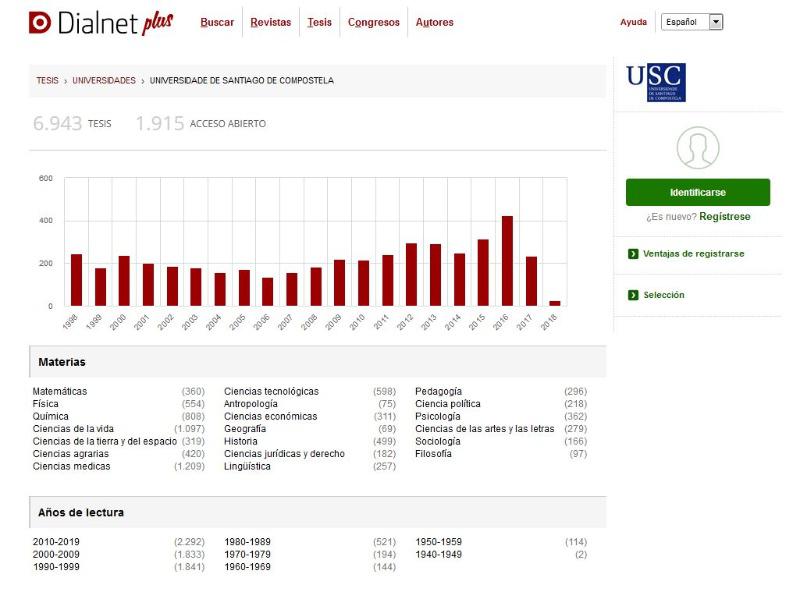800x592 pixels.
Task: Follow the Regístrese link
Action: (724, 217)
